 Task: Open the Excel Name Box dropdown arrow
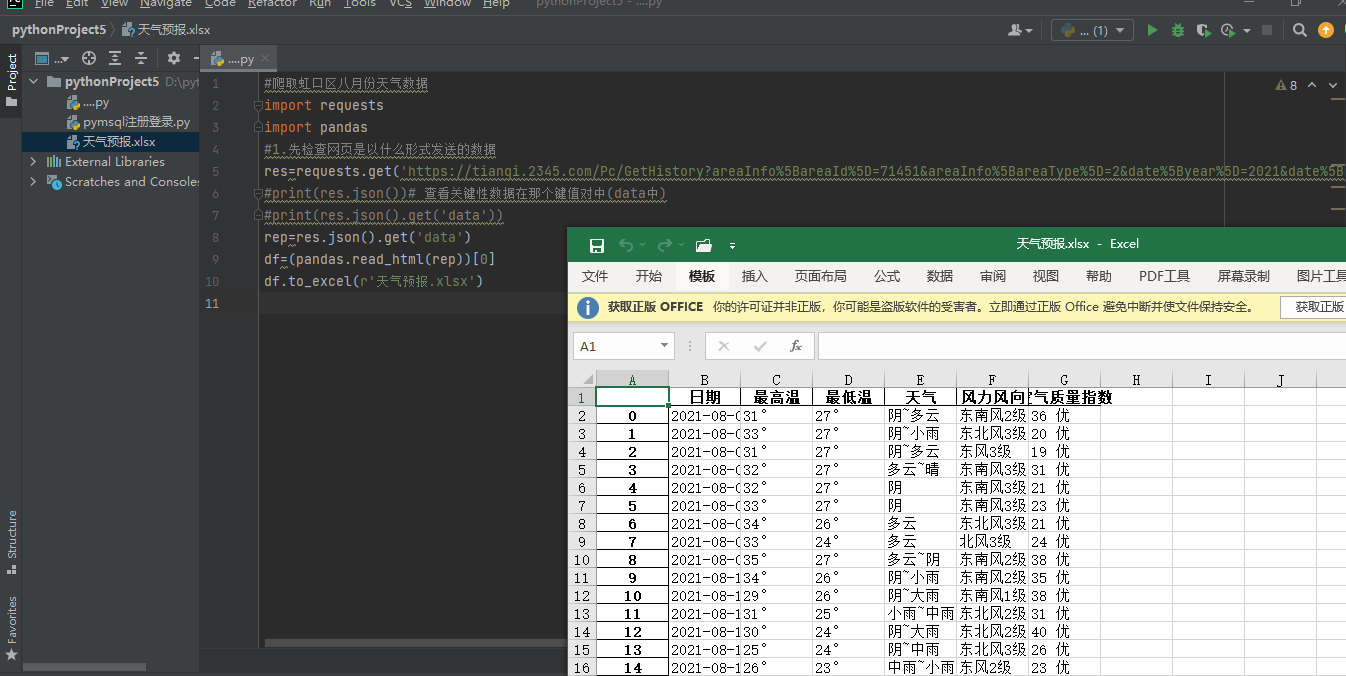point(665,346)
